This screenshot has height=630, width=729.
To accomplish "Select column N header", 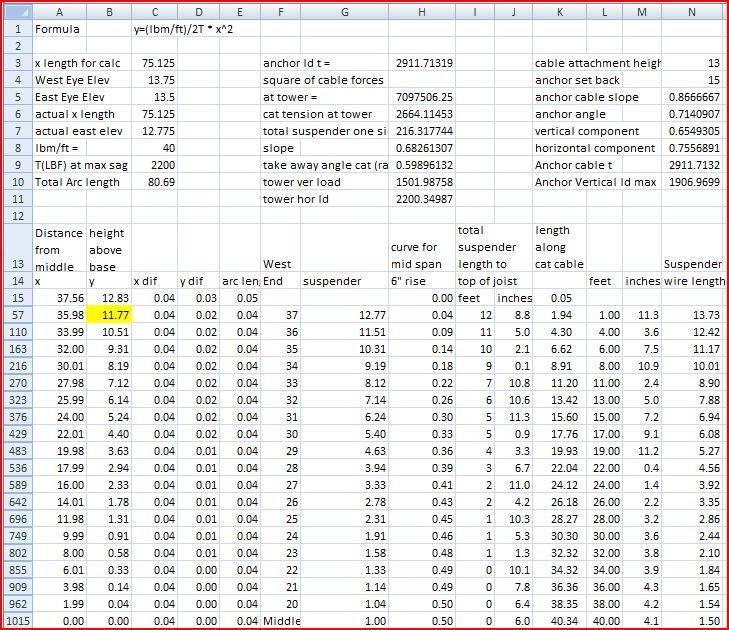I will coord(692,12).
